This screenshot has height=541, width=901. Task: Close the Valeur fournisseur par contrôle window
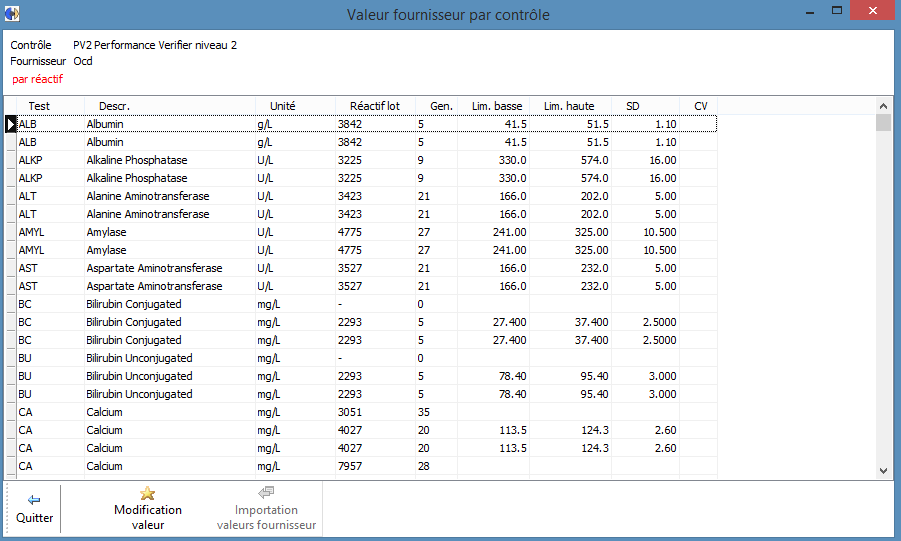pyautogui.click(x=872, y=11)
